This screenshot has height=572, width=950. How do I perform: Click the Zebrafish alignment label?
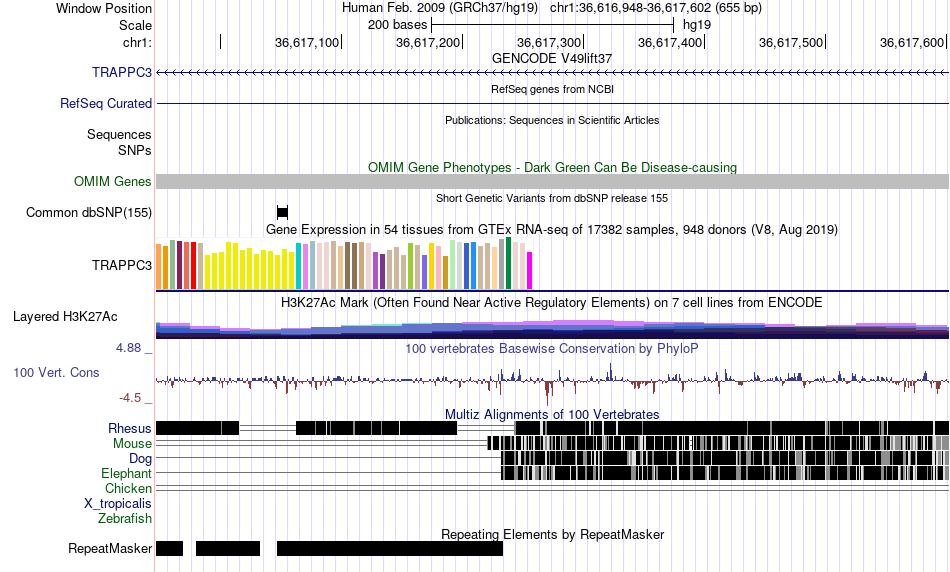pyautogui.click(x=125, y=519)
